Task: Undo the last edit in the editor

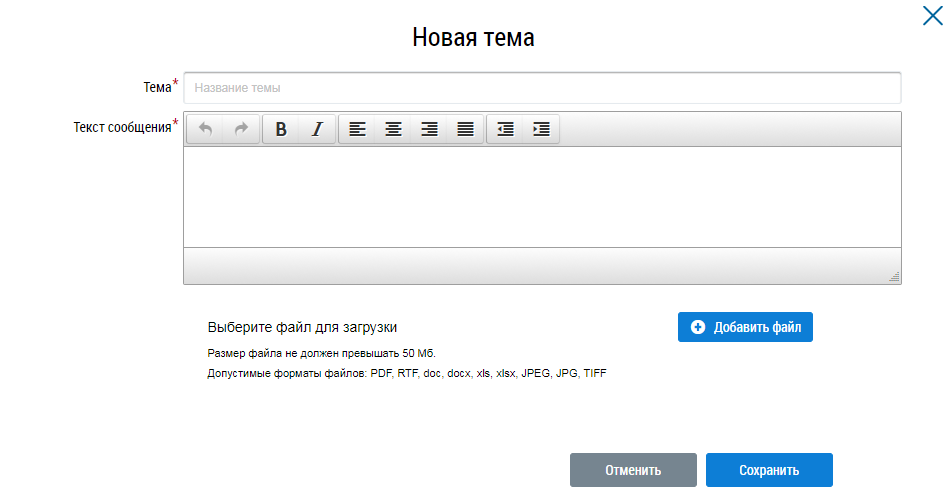Action: [205, 129]
